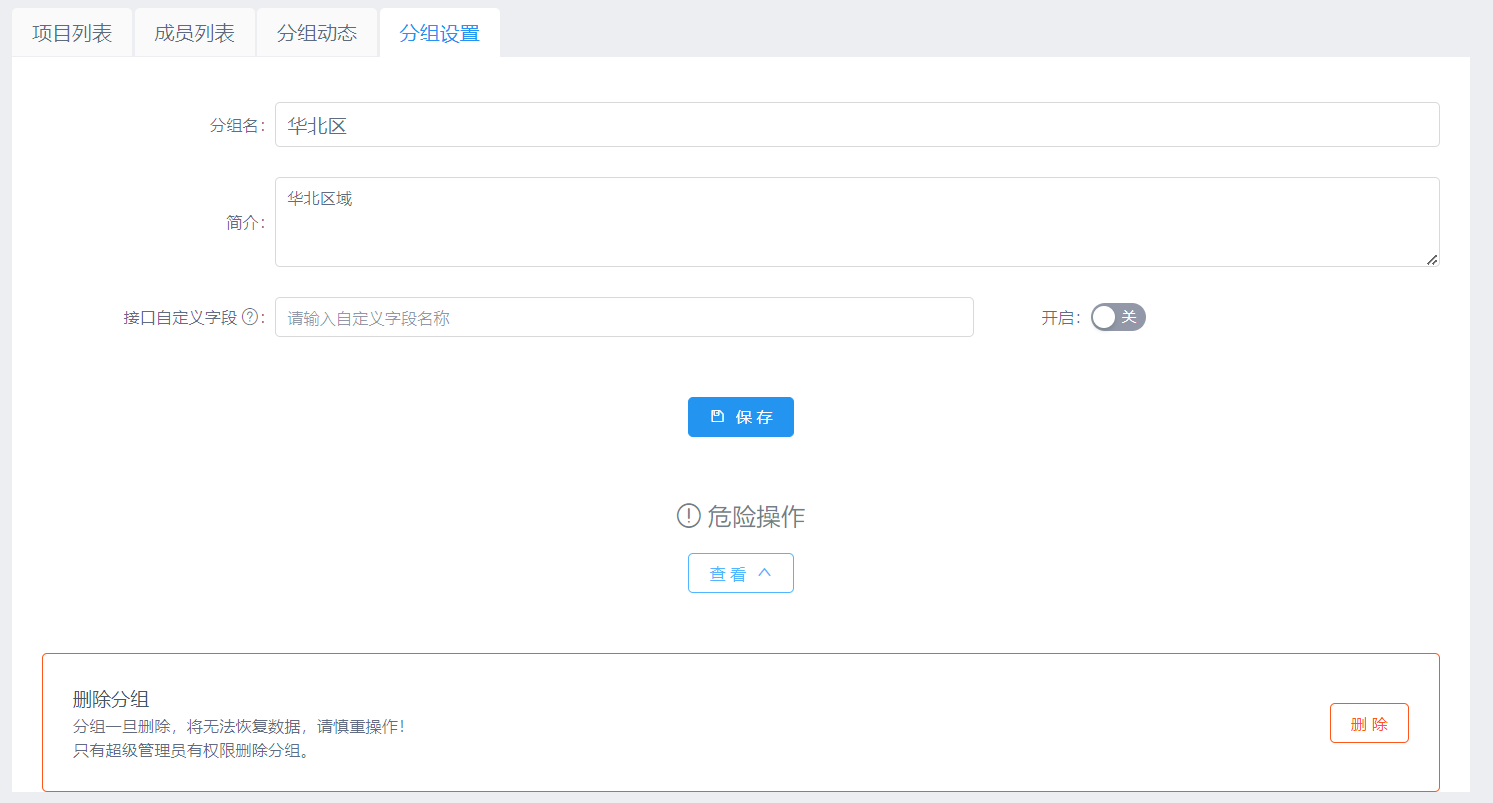Click the exclamation icon next to 危险操作

point(688,516)
